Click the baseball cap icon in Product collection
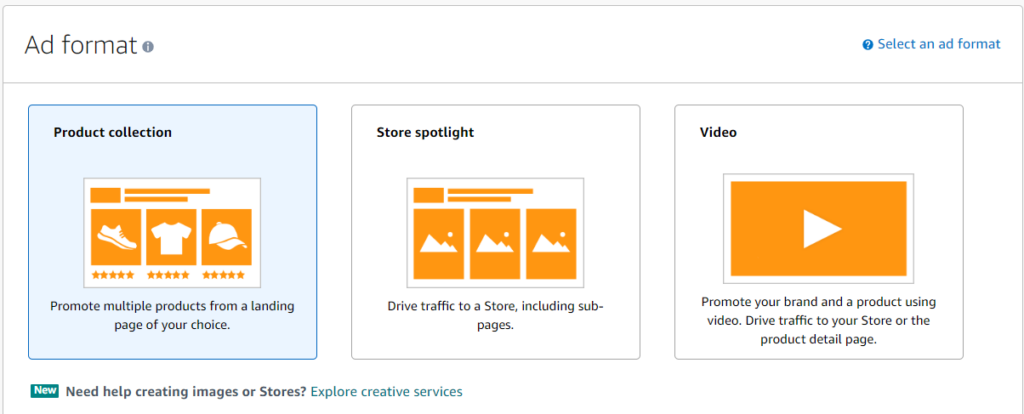This screenshot has width=1024, height=414. pos(227,236)
